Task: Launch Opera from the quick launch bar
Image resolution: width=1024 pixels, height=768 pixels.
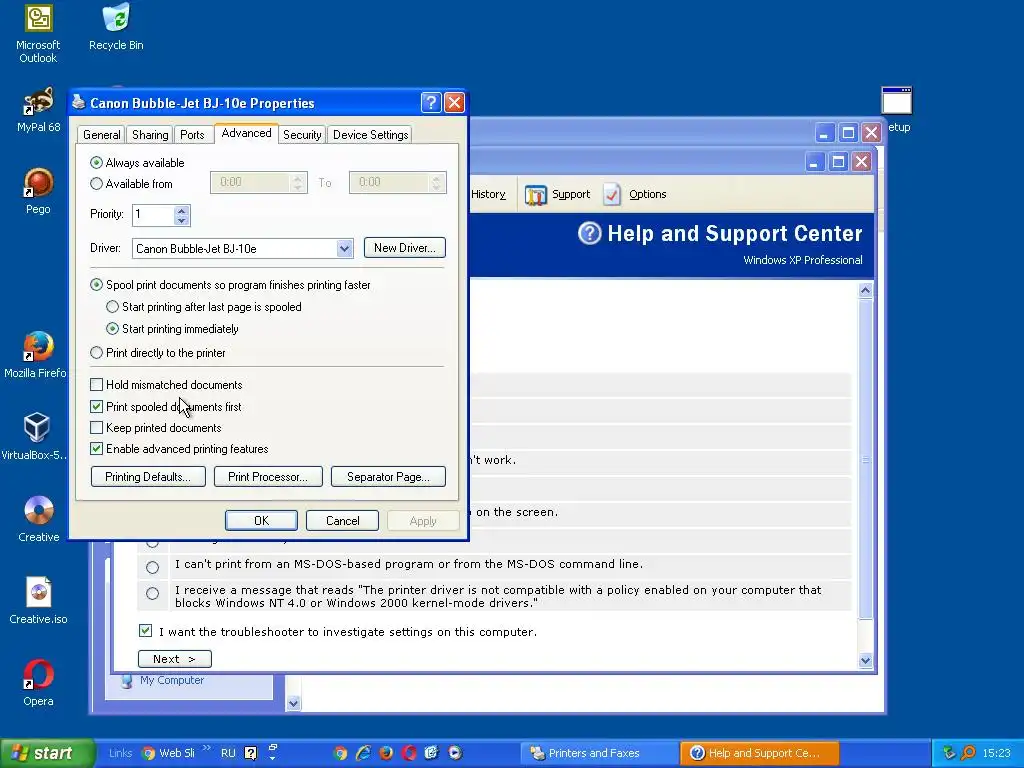Action: pos(409,753)
